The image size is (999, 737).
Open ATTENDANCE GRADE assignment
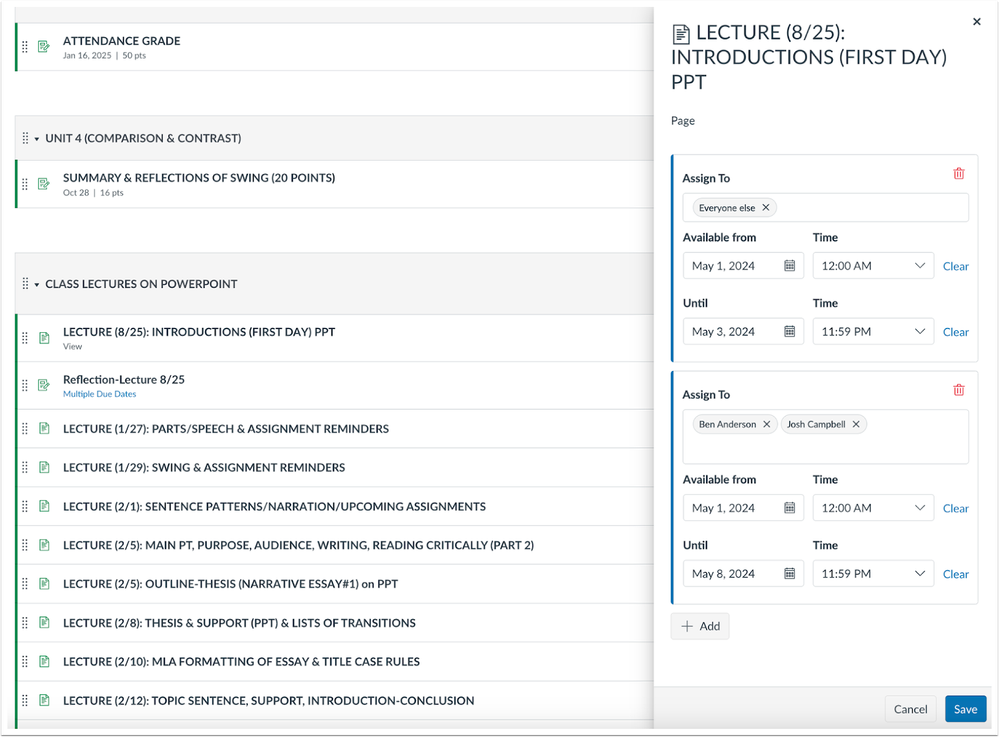point(122,41)
